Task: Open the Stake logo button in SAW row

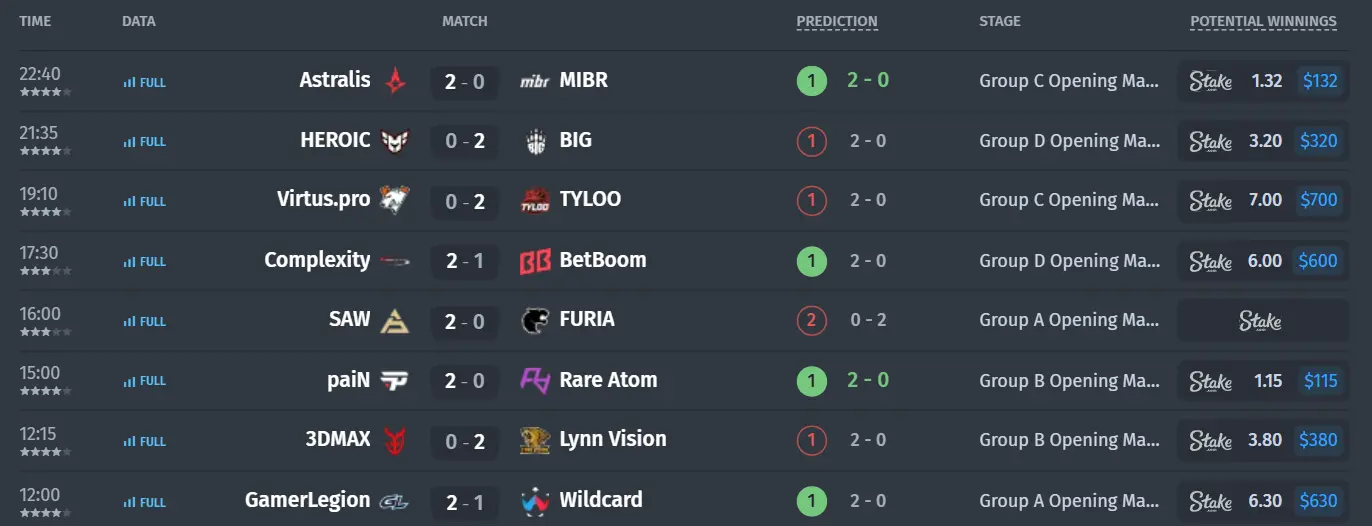Action: (x=1260, y=321)
